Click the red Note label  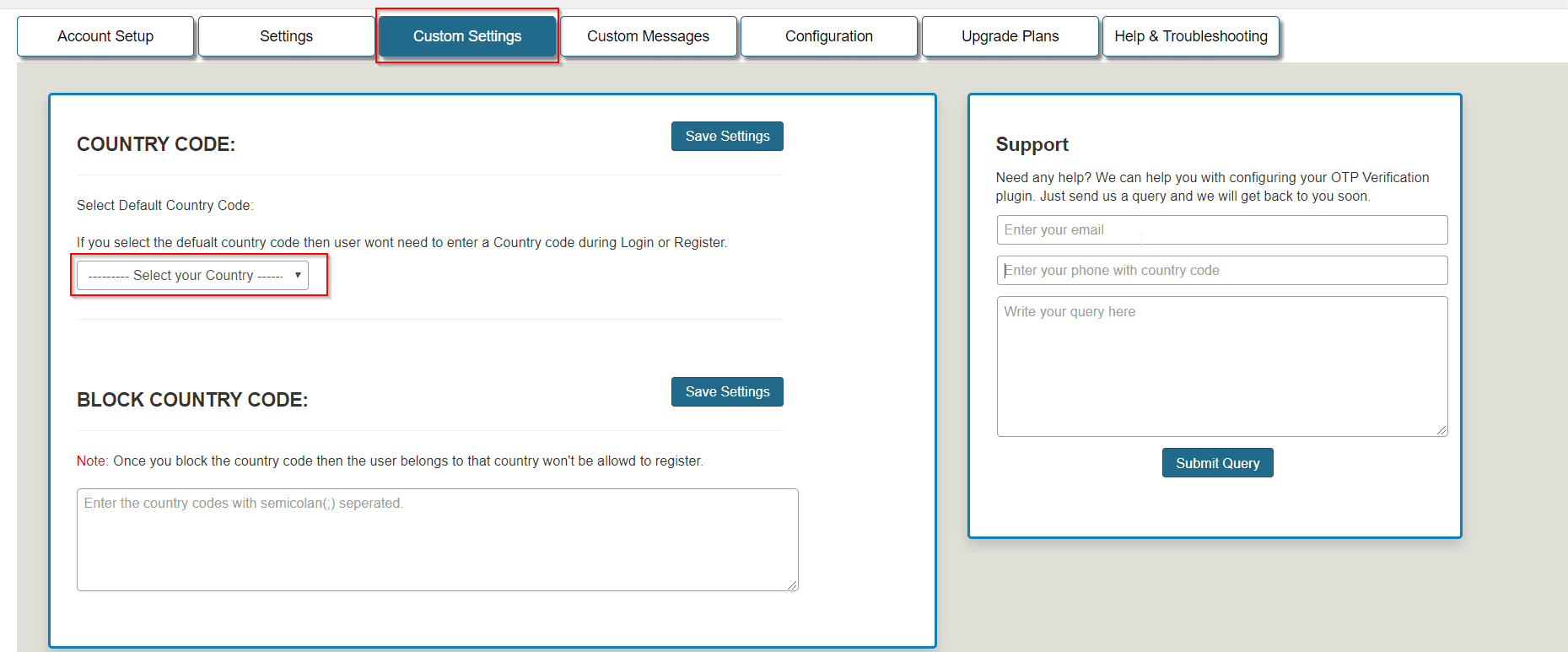pos(91,461)
